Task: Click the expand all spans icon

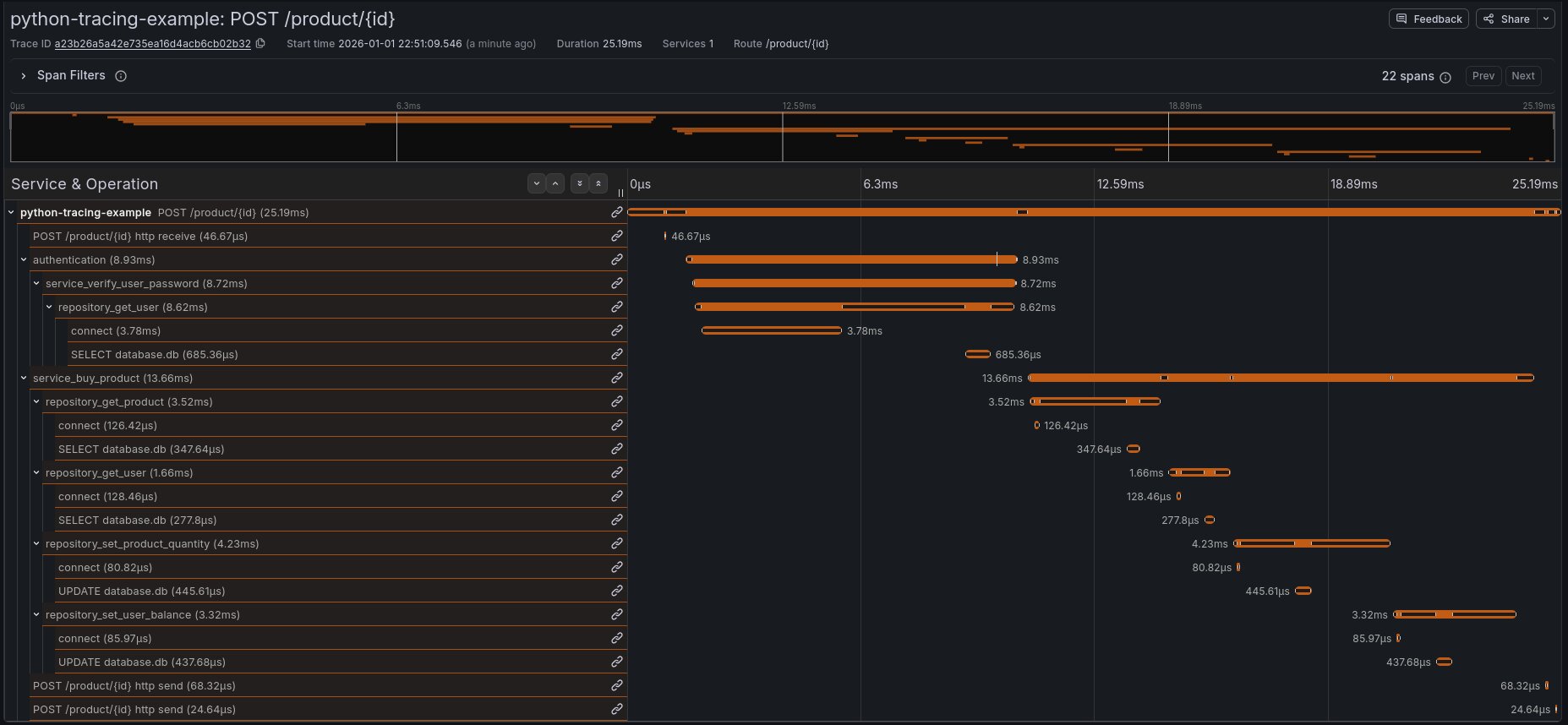Action: (579, 183)
